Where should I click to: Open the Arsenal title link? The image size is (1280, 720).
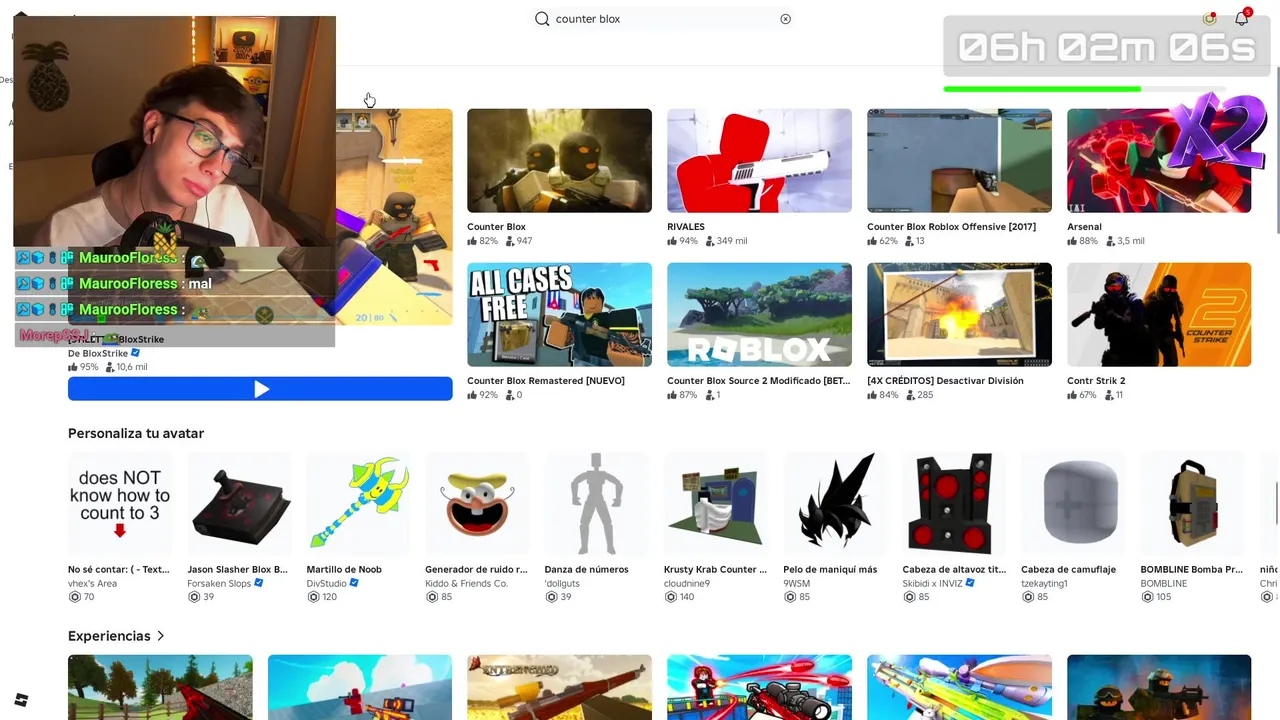tap(1084, 227)
